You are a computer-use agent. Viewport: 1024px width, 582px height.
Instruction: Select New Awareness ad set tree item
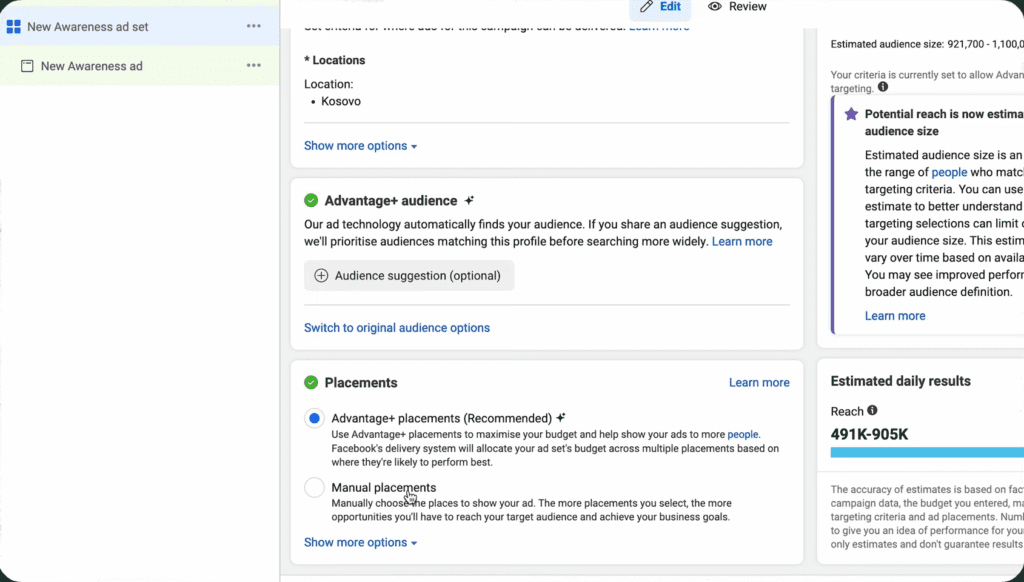coord(88,27)
